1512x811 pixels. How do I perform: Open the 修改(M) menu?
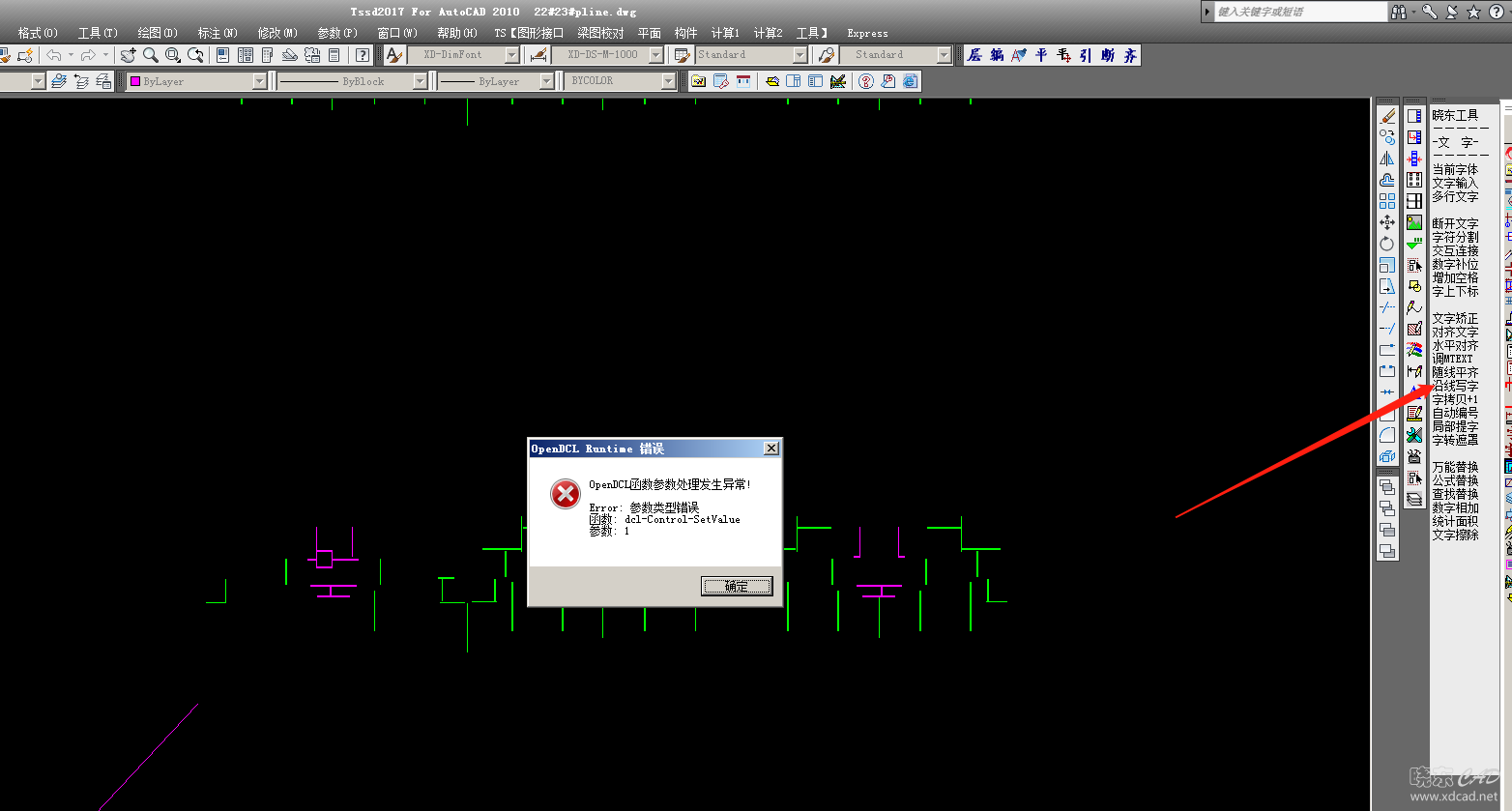point(277,33)
